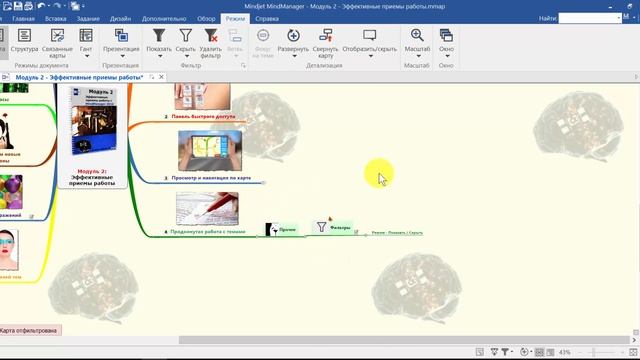The height and width of the screenshot is (360, 640).
Task: Switch to Структура outline view
Action: click(x=24, y=40)
